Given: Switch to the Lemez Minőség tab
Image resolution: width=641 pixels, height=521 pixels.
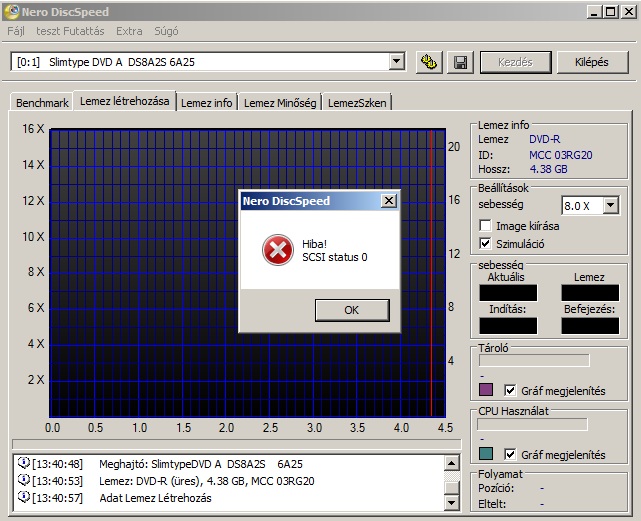Looking at the screenshot, I should click(x=280, y=103).
